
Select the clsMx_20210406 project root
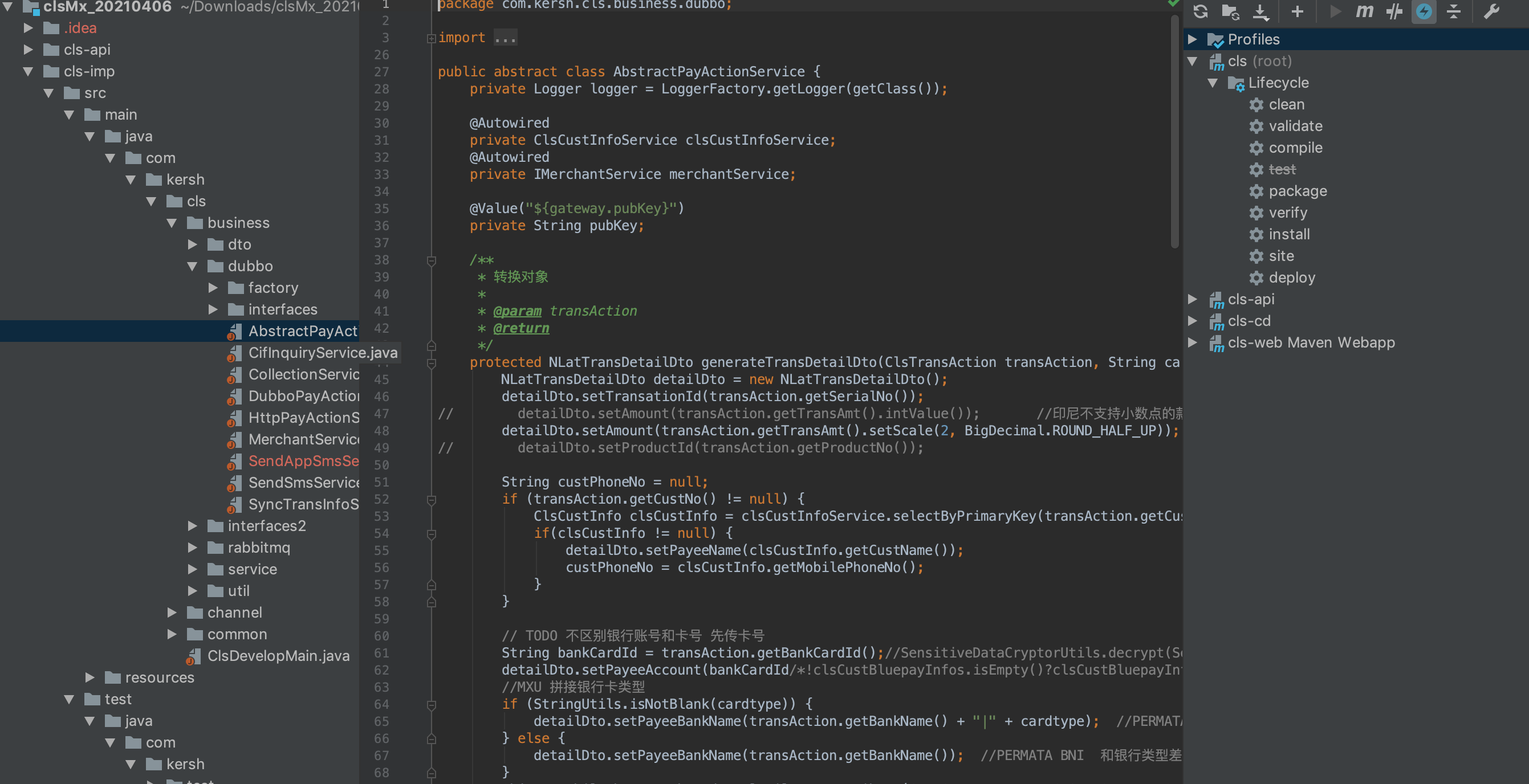click(x=107, y=6)
